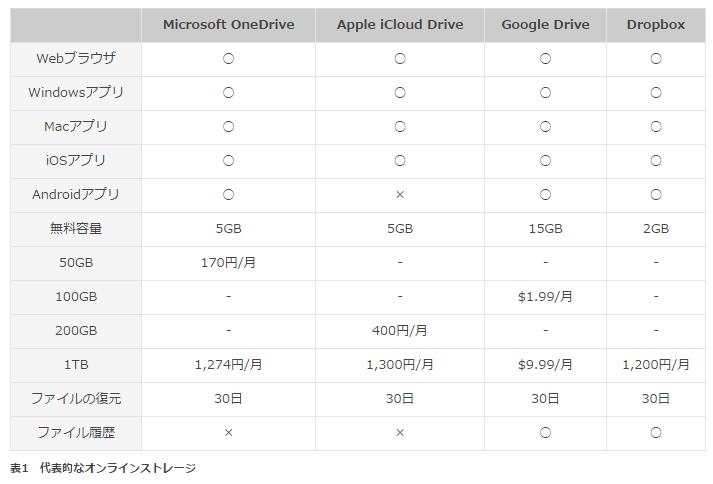Image resolution: width=713 pixels, height=484 pixels.
Task: Select the Windowsアプリ row label
Action: 76,92
